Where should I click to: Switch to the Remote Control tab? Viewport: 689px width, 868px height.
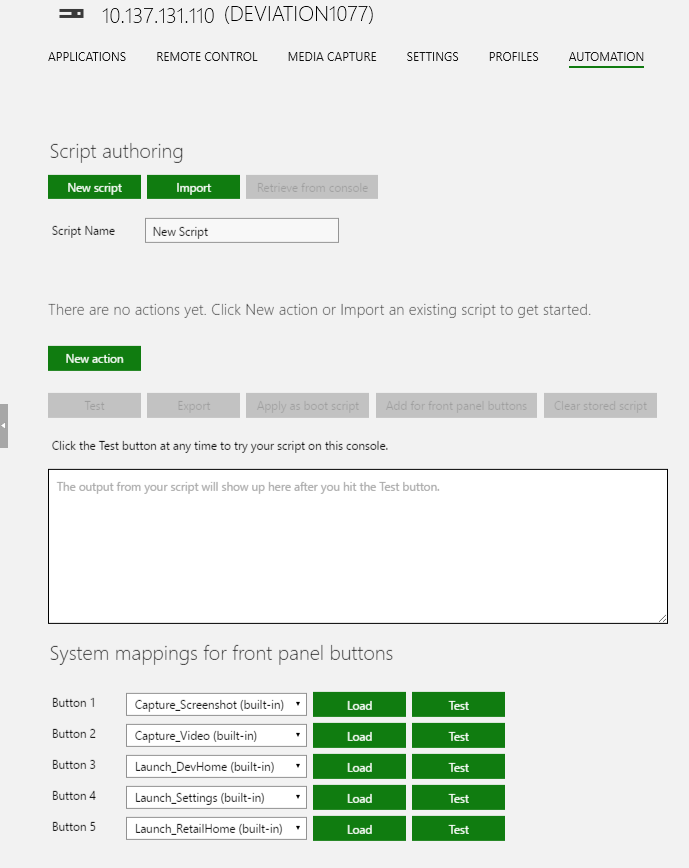206,56
